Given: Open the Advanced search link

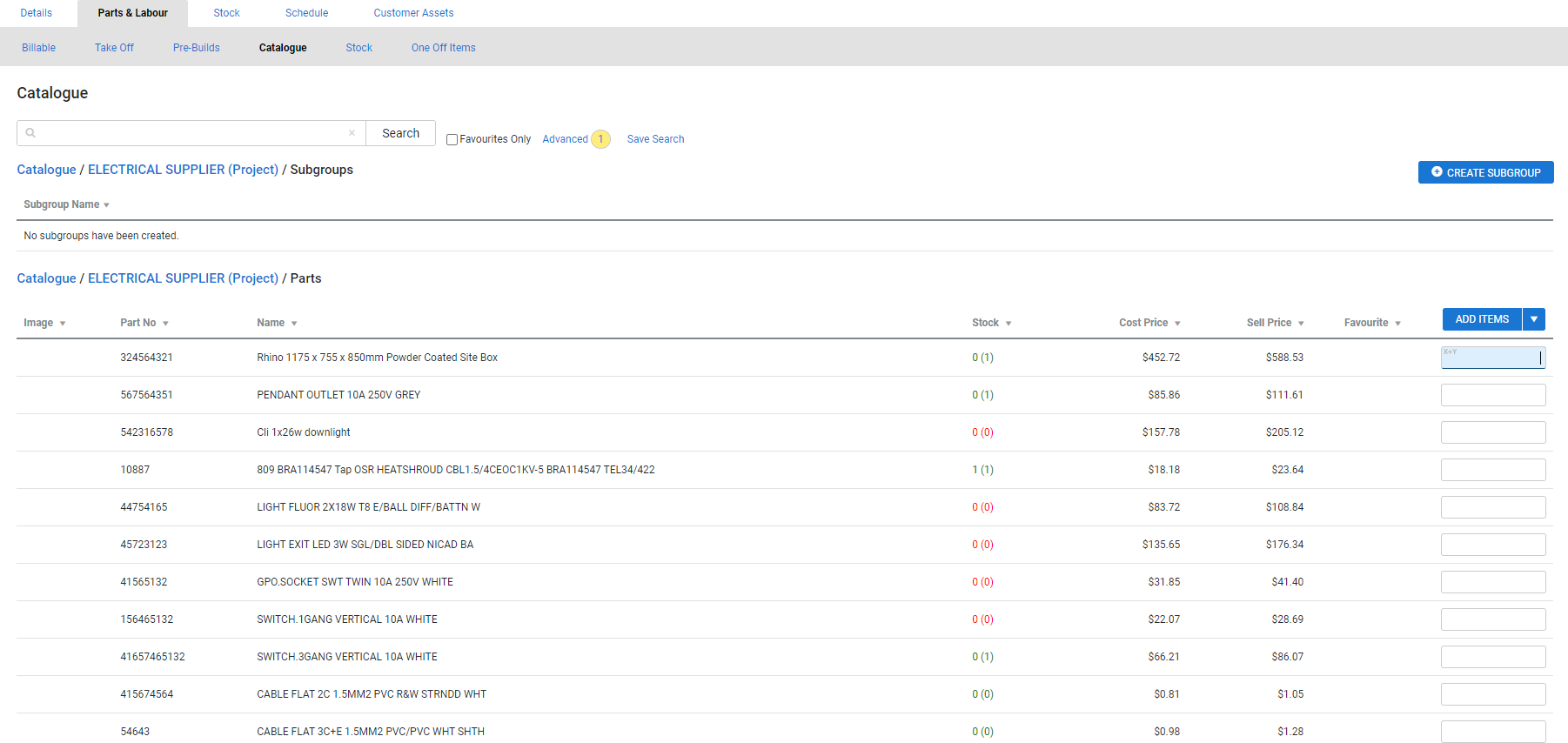Looking at the screenshot, I should (565, 139).
